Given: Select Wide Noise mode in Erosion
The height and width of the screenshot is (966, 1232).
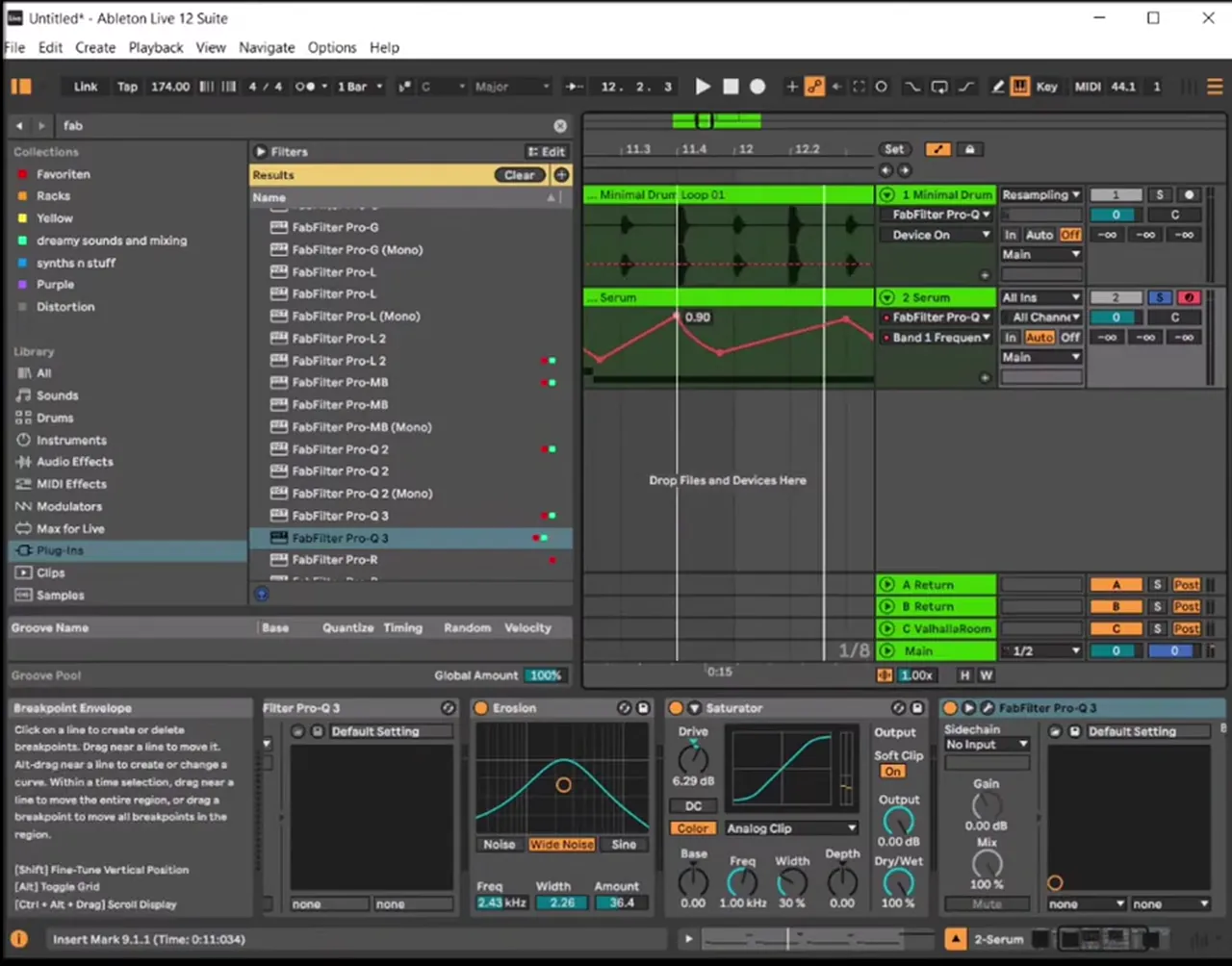Looking at the screenshot, I should coord(562,845).
